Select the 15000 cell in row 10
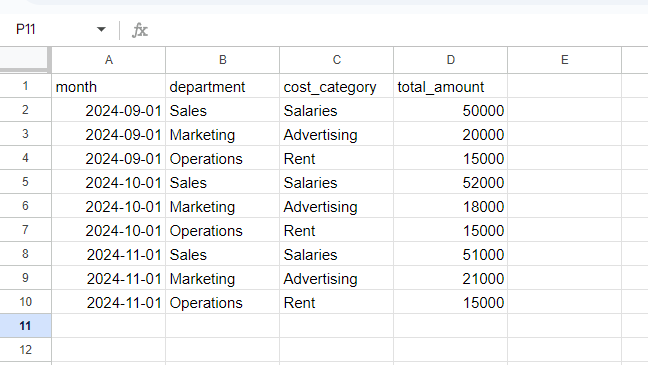Viewport: 648px width, 365px height. click(x=451, y=302)
